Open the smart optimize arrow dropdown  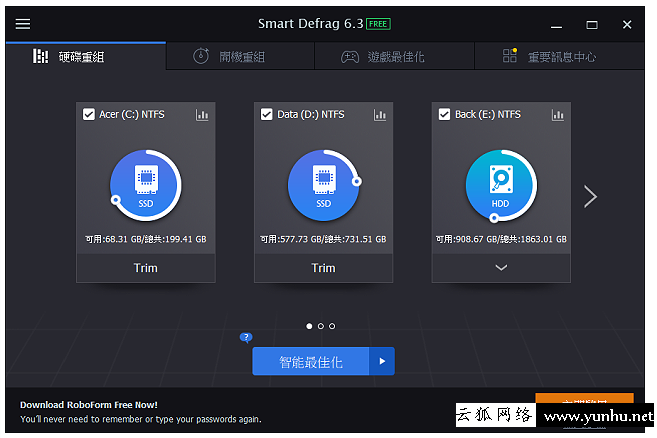coord(382,361)
